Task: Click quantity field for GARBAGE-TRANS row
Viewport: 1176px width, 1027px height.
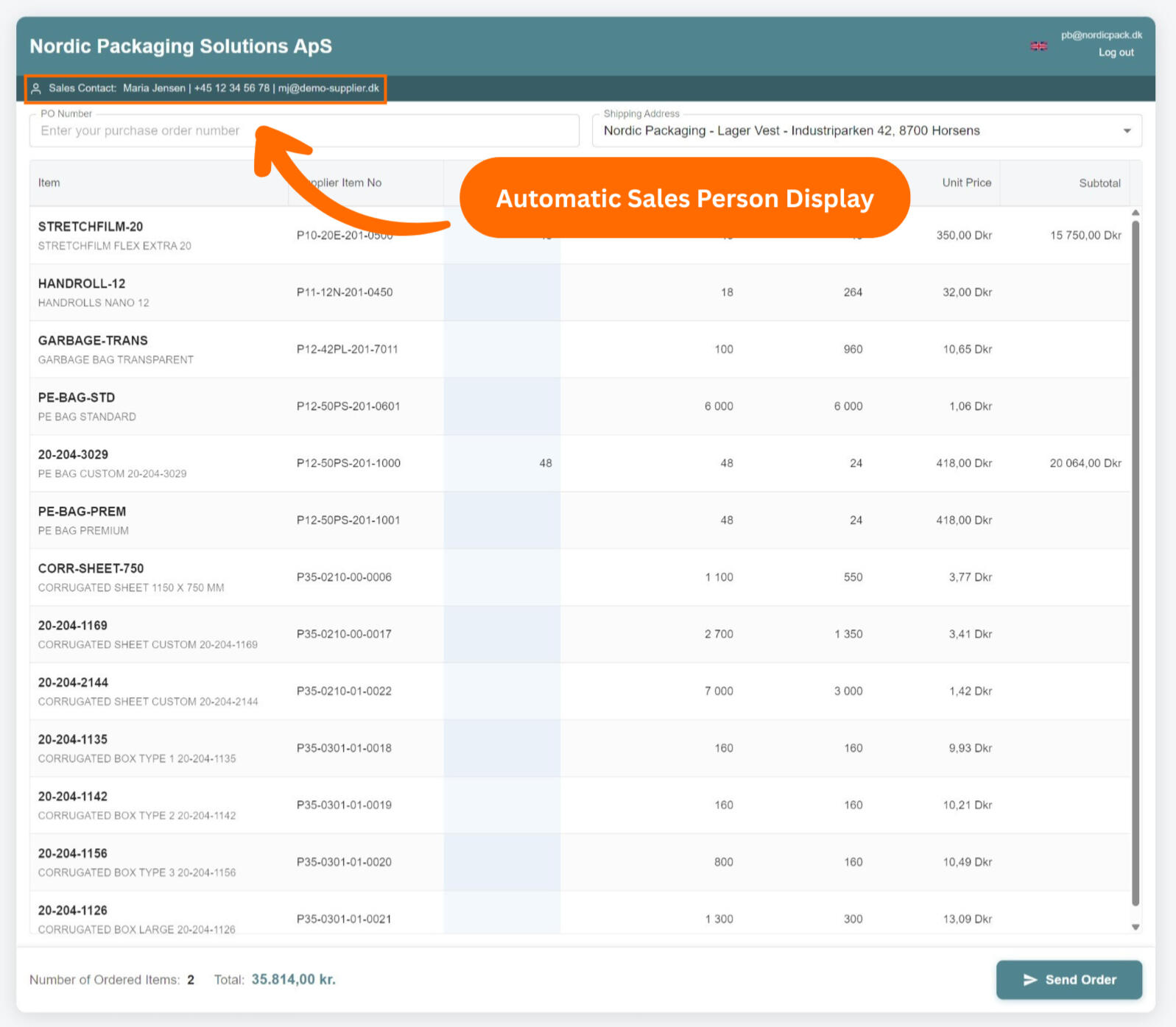Action: point(501,349)
